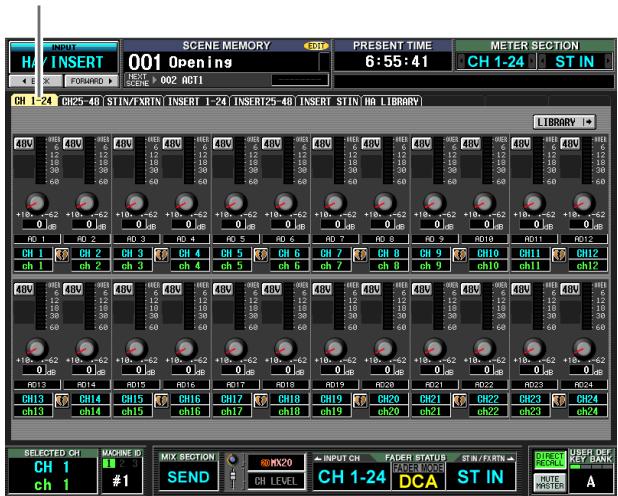618x496 pixels.
Task: Click pair heart icon between CH19 and CH20
Action: (x=360, y=401)
